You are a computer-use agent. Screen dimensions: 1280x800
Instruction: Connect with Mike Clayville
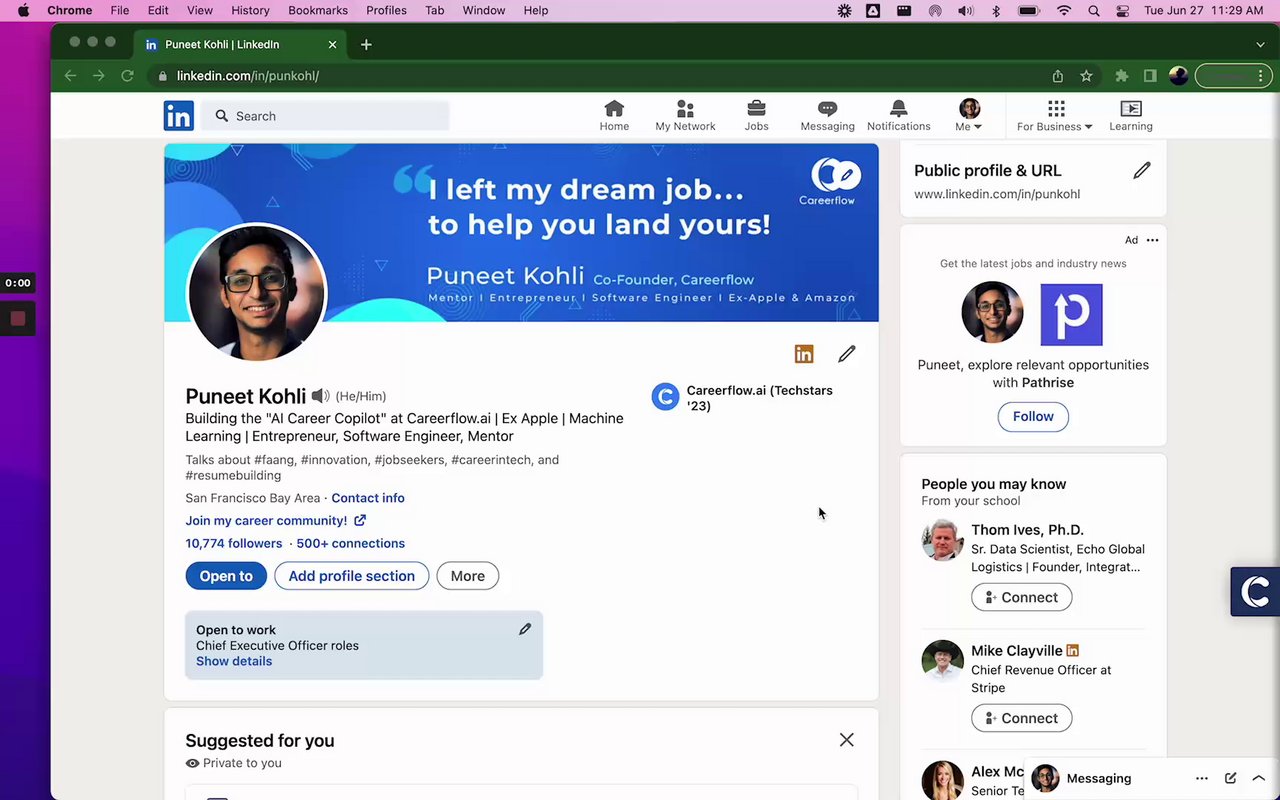click(1021, 718)
